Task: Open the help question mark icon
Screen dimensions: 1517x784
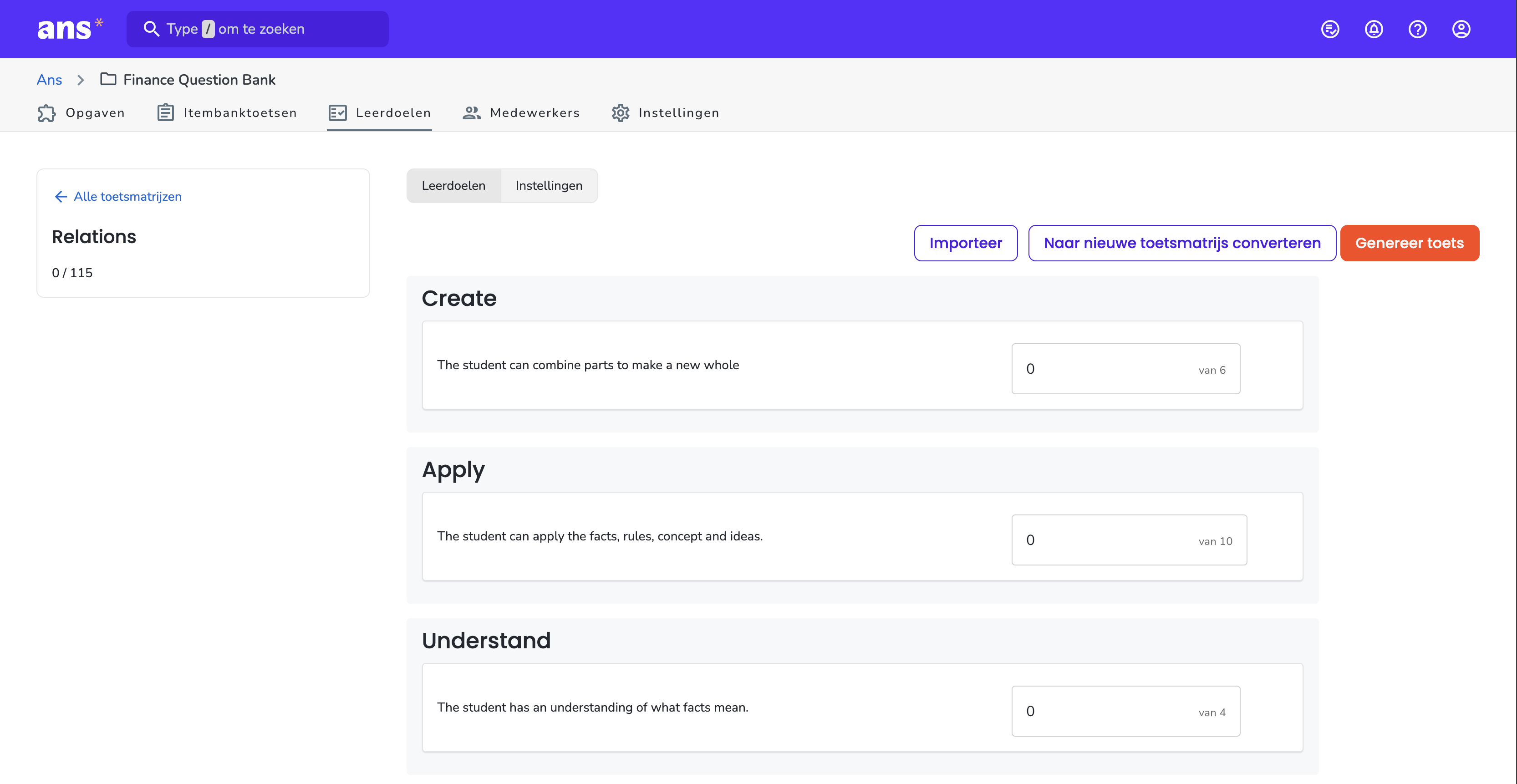Action: [x=1417, y=29]
